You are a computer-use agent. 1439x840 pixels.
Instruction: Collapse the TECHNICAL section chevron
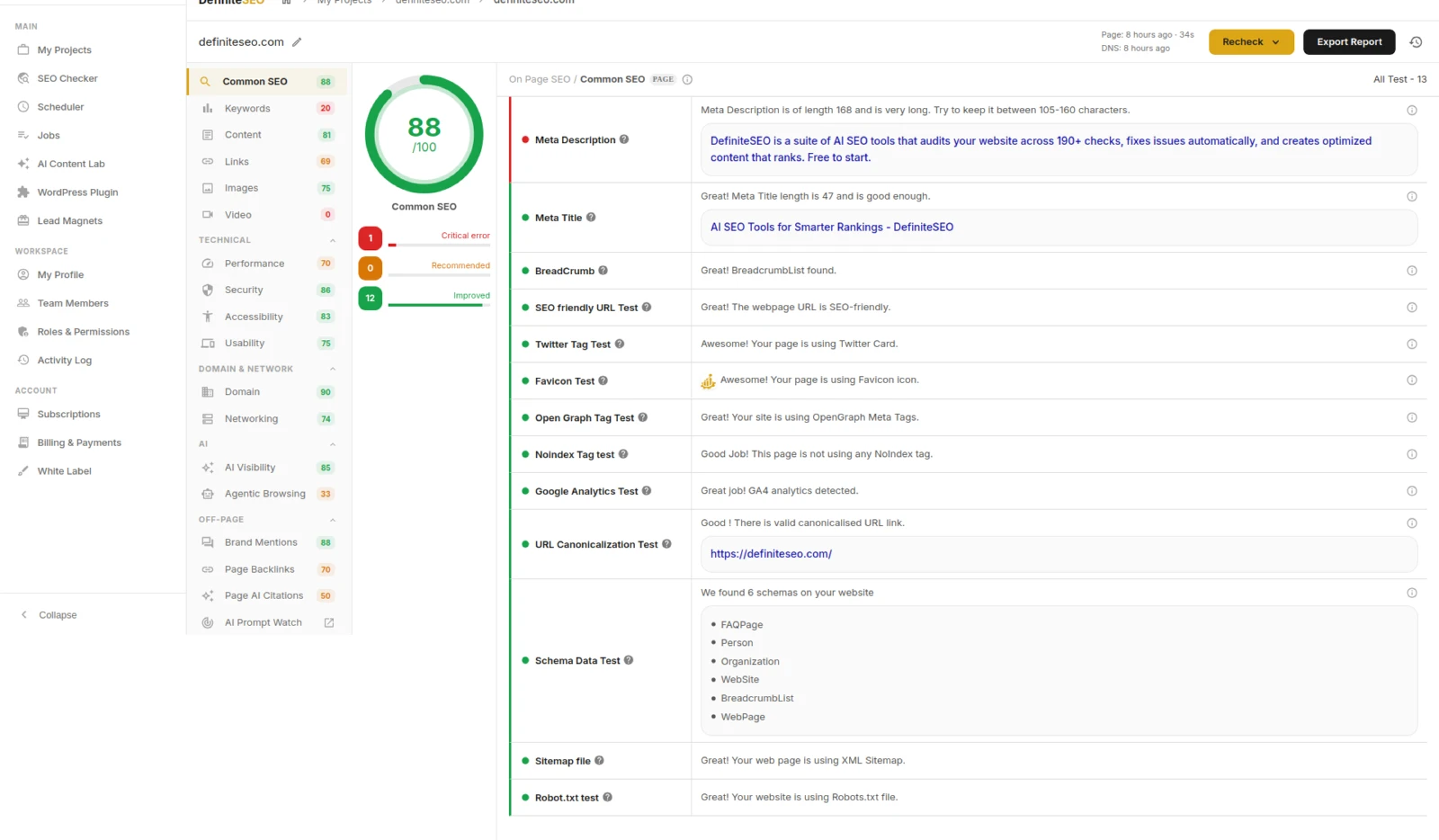[333, 240]
